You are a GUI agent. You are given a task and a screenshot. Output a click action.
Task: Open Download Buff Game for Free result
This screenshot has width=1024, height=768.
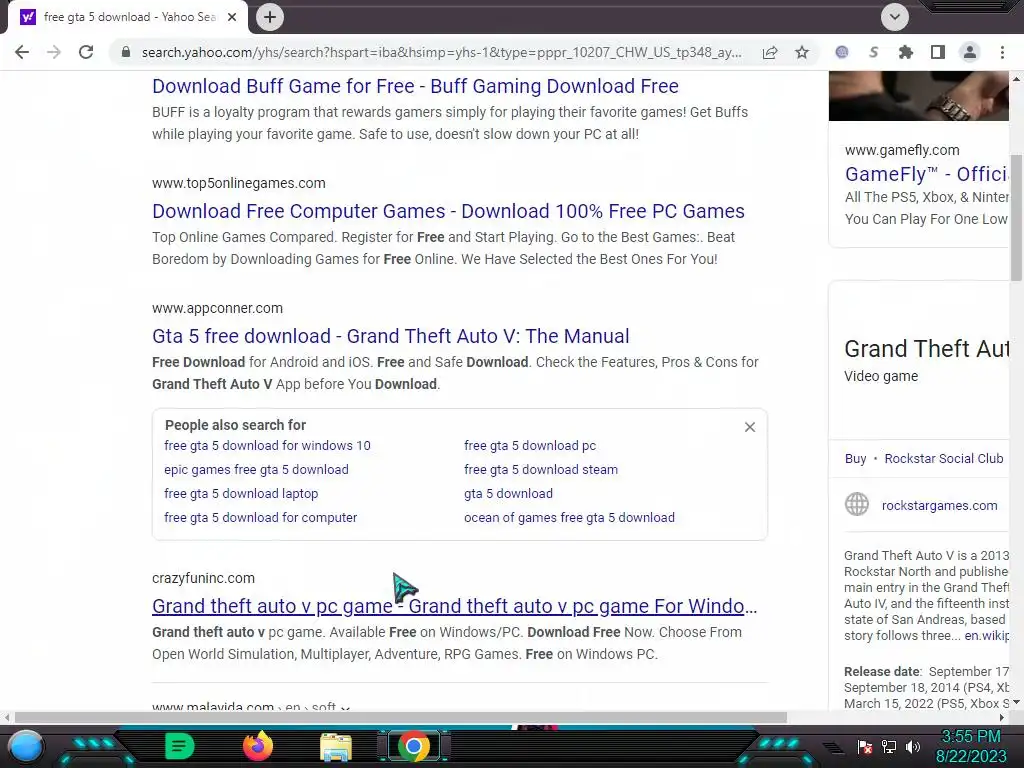click(415, 86)
